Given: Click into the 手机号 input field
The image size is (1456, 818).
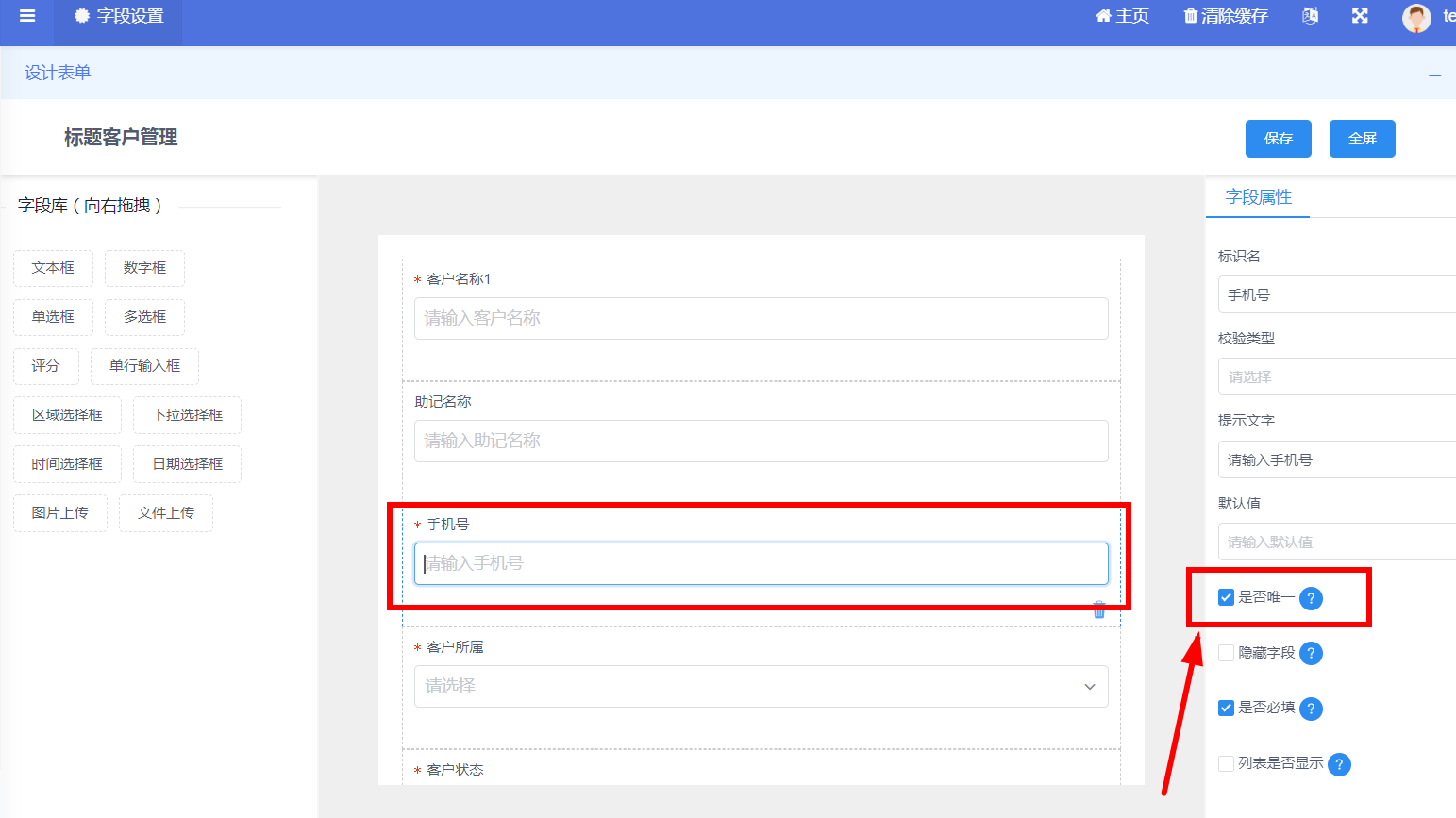Looking at the screenshot, I should 761,563.
